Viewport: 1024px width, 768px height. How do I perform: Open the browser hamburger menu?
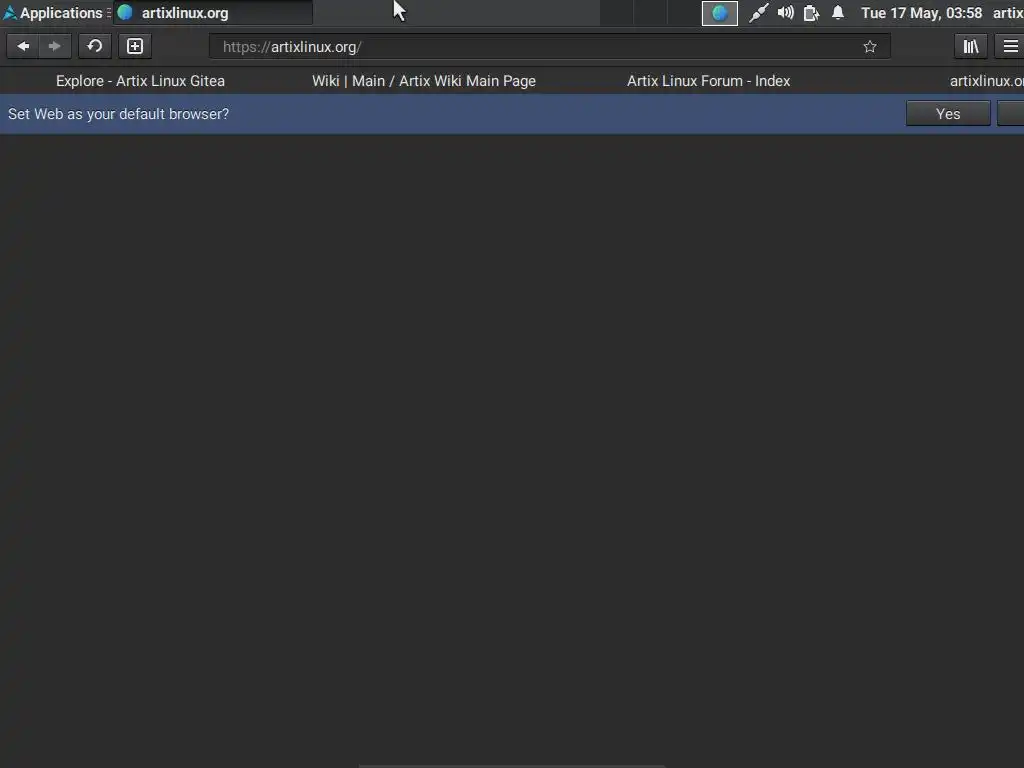(1010, 46)
